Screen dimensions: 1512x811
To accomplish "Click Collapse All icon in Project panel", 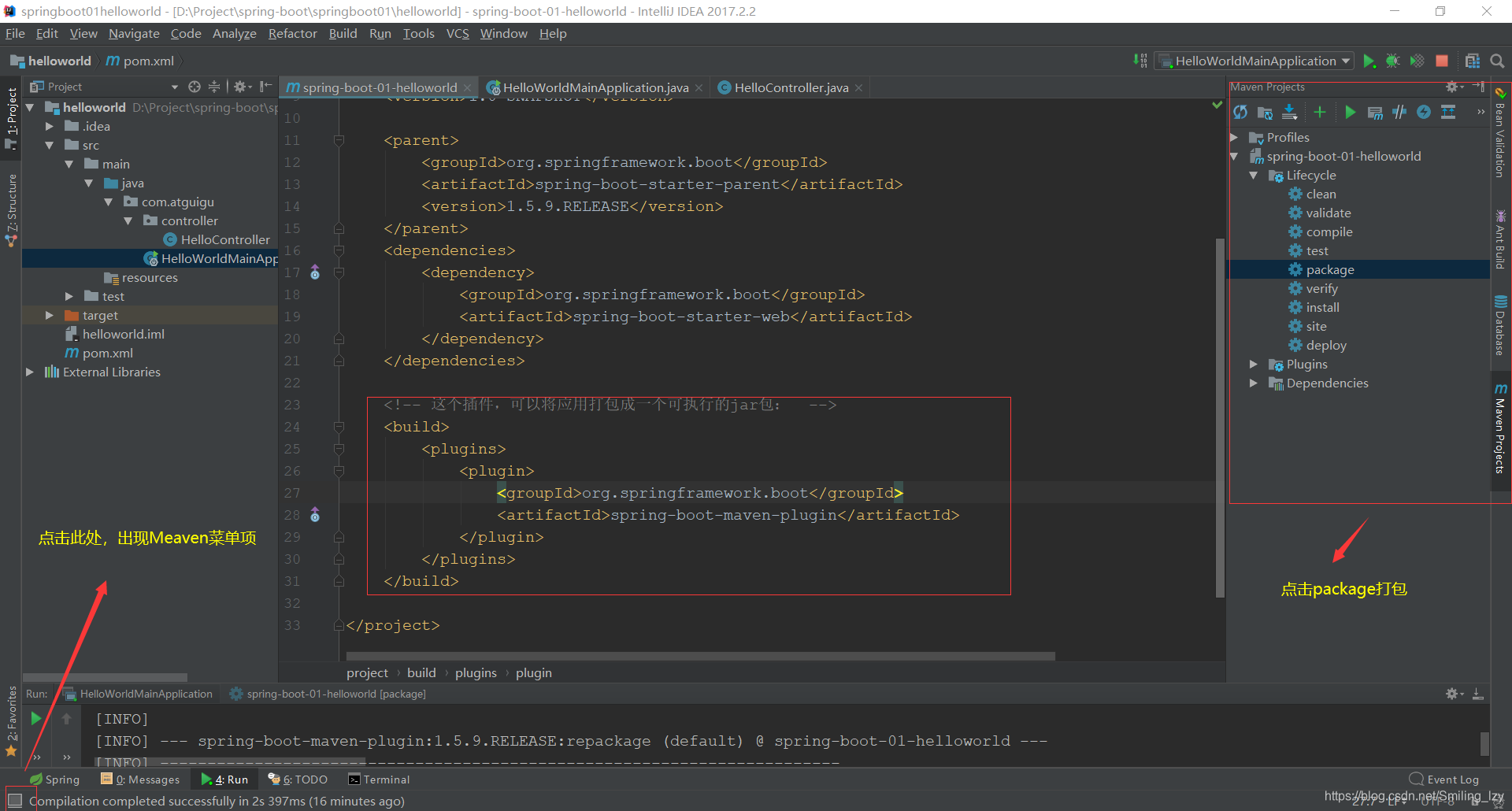I will [x=214, y=87].
